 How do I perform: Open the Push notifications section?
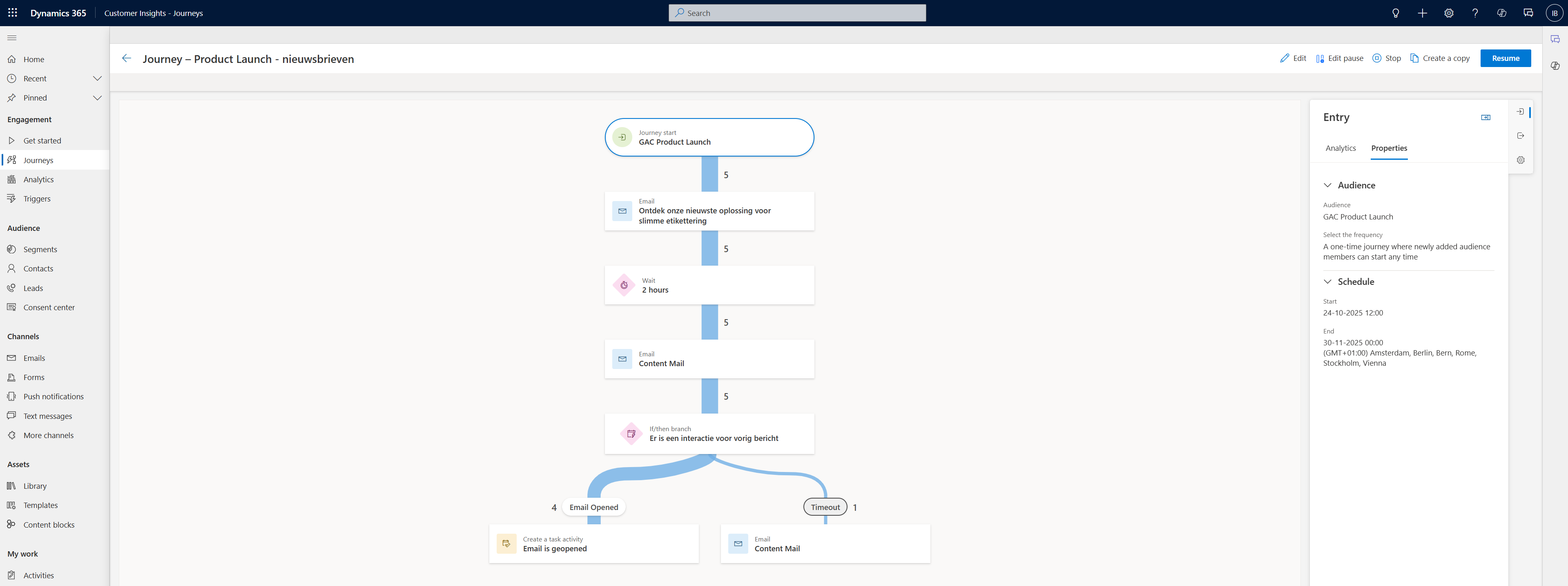tap(54, 396)
